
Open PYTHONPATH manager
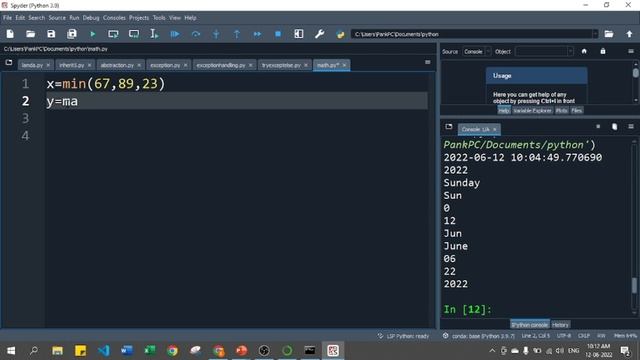coord(340,34)
